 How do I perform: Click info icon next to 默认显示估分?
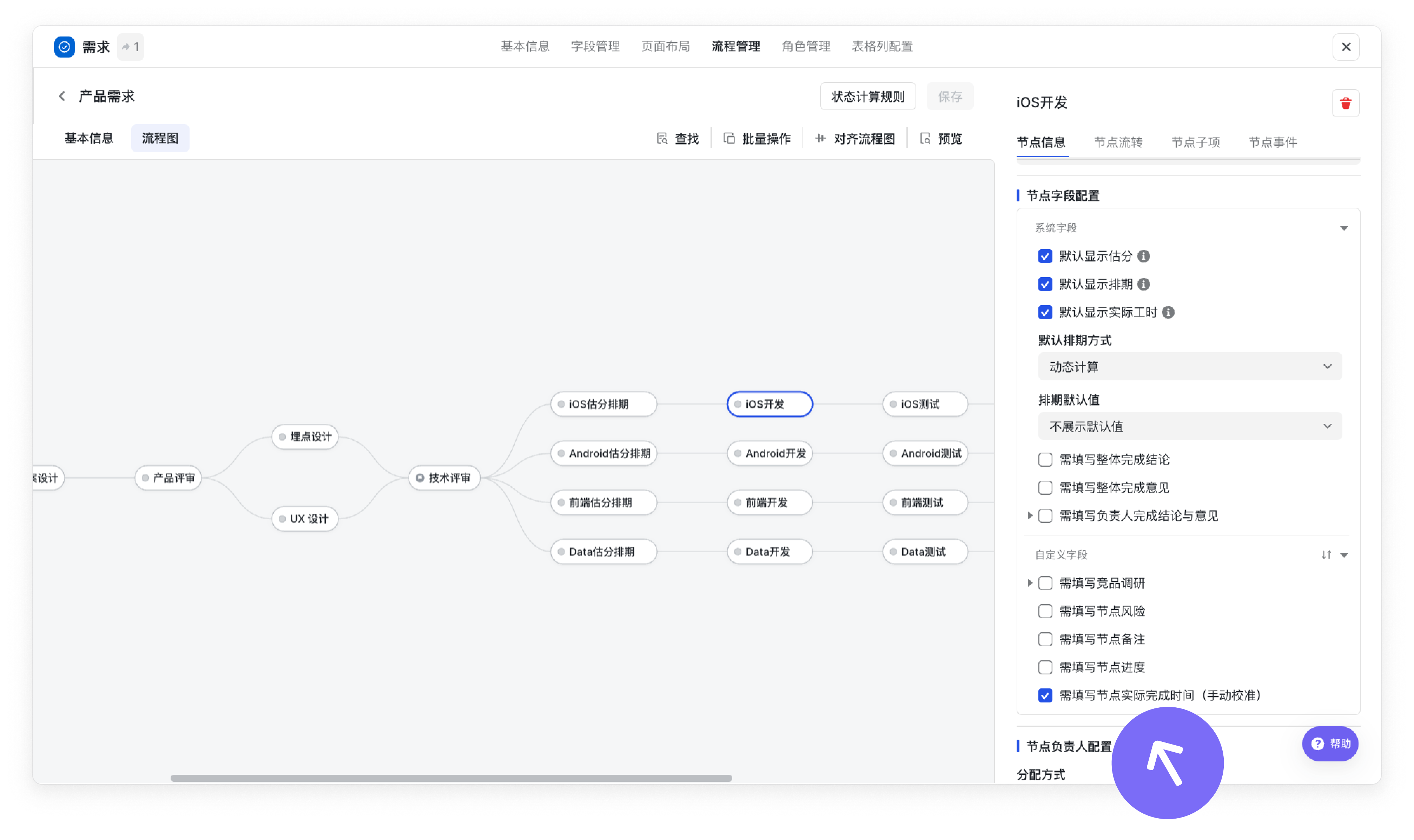point(1143,256)
